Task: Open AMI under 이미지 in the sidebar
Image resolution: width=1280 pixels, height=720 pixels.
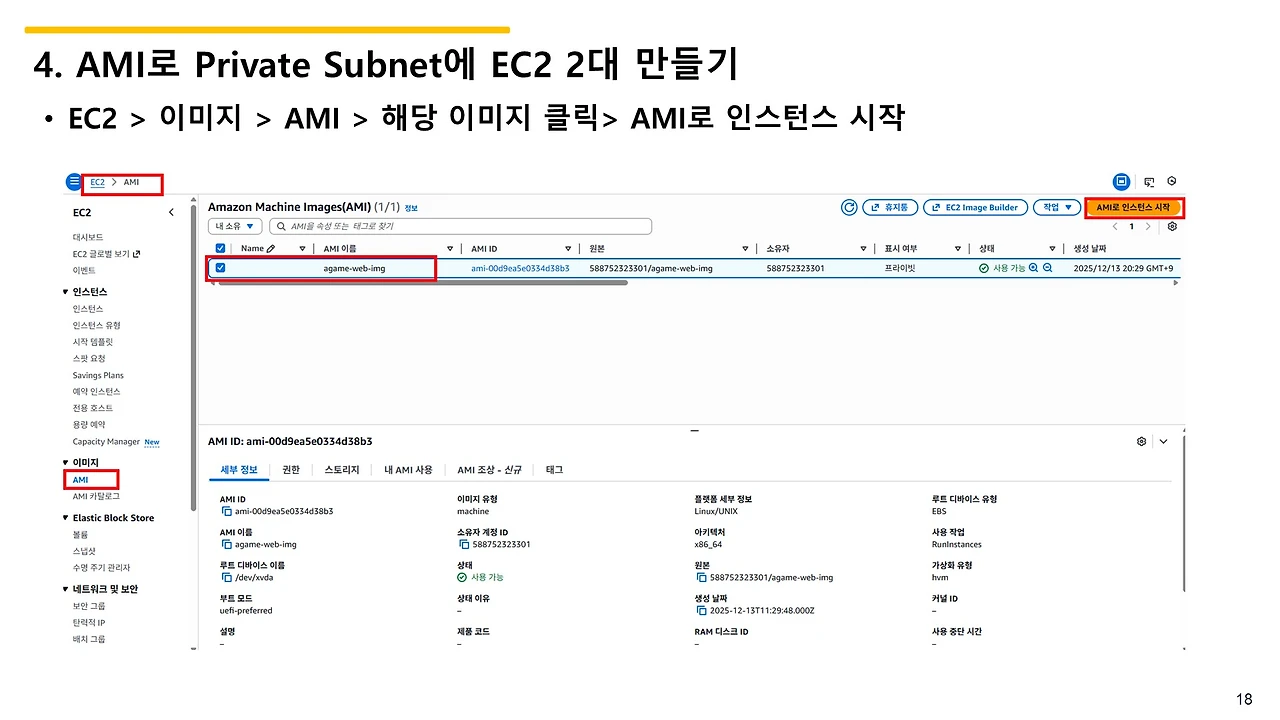Action: coord(80,480)
